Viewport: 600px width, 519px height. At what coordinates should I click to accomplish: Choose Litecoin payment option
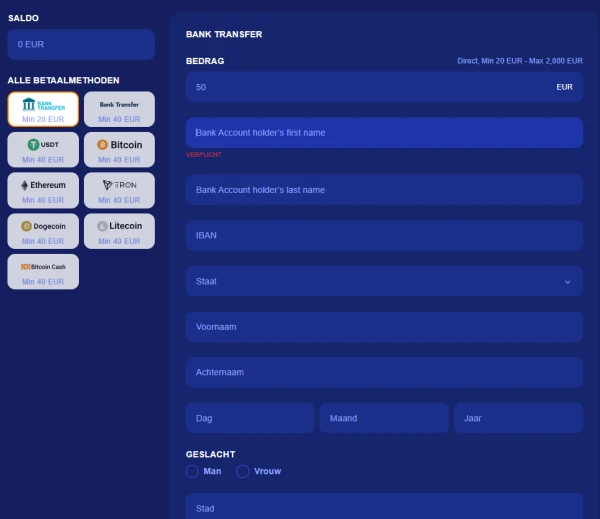coord(119,230)
